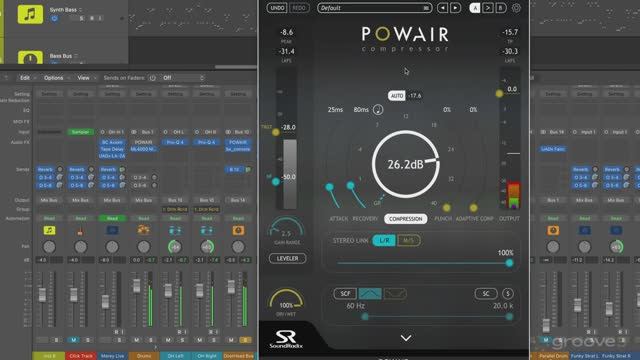Click the 20.0 k sidechain filter handle
This screenshot has width=640, height=360.
509,316
